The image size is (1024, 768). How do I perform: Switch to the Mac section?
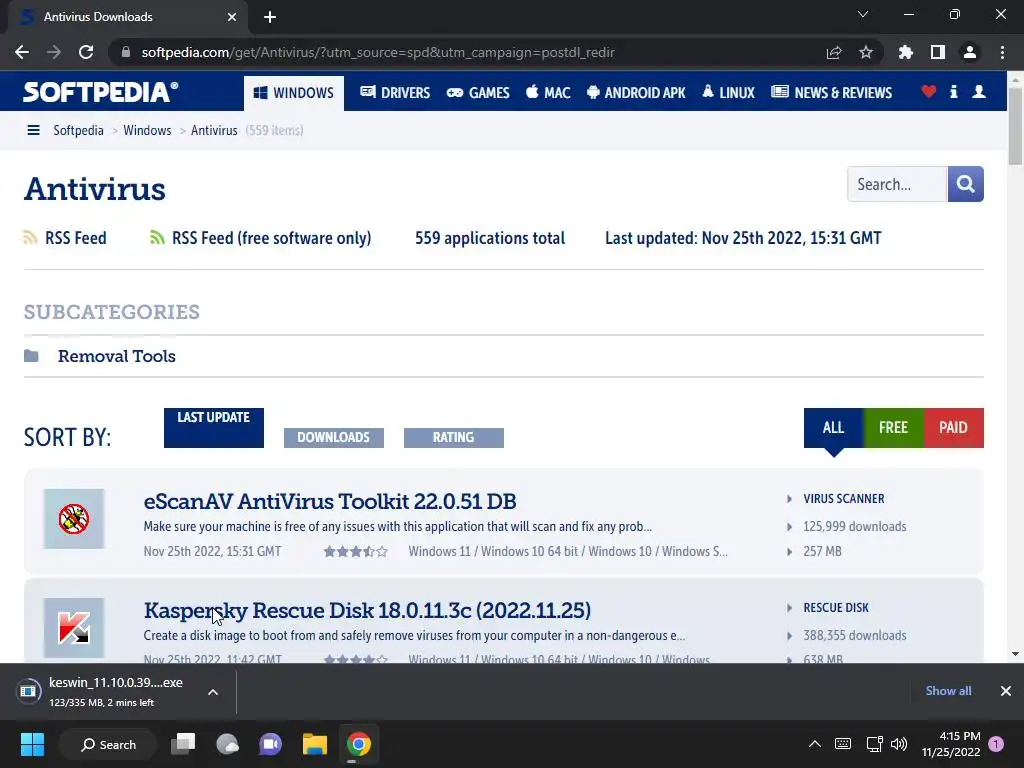pos(548,93)
